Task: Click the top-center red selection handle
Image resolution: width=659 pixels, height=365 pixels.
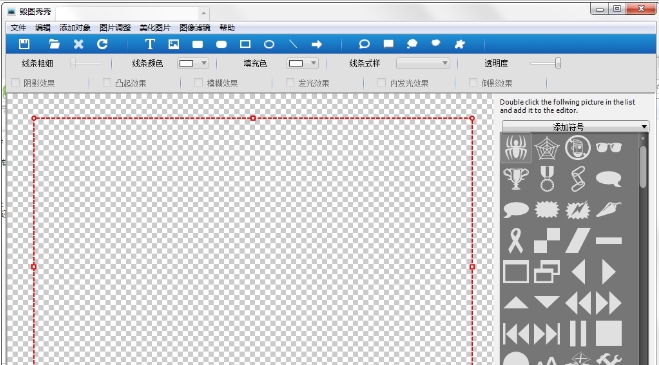Action: coord(253,118)
